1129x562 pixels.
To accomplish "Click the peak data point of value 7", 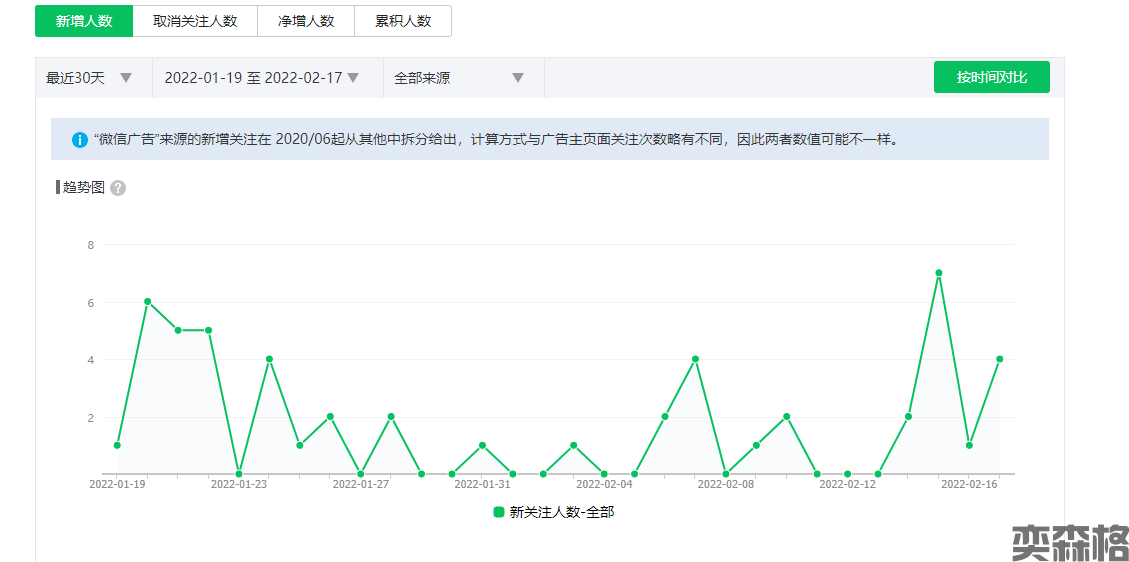I will coord(939,273).
